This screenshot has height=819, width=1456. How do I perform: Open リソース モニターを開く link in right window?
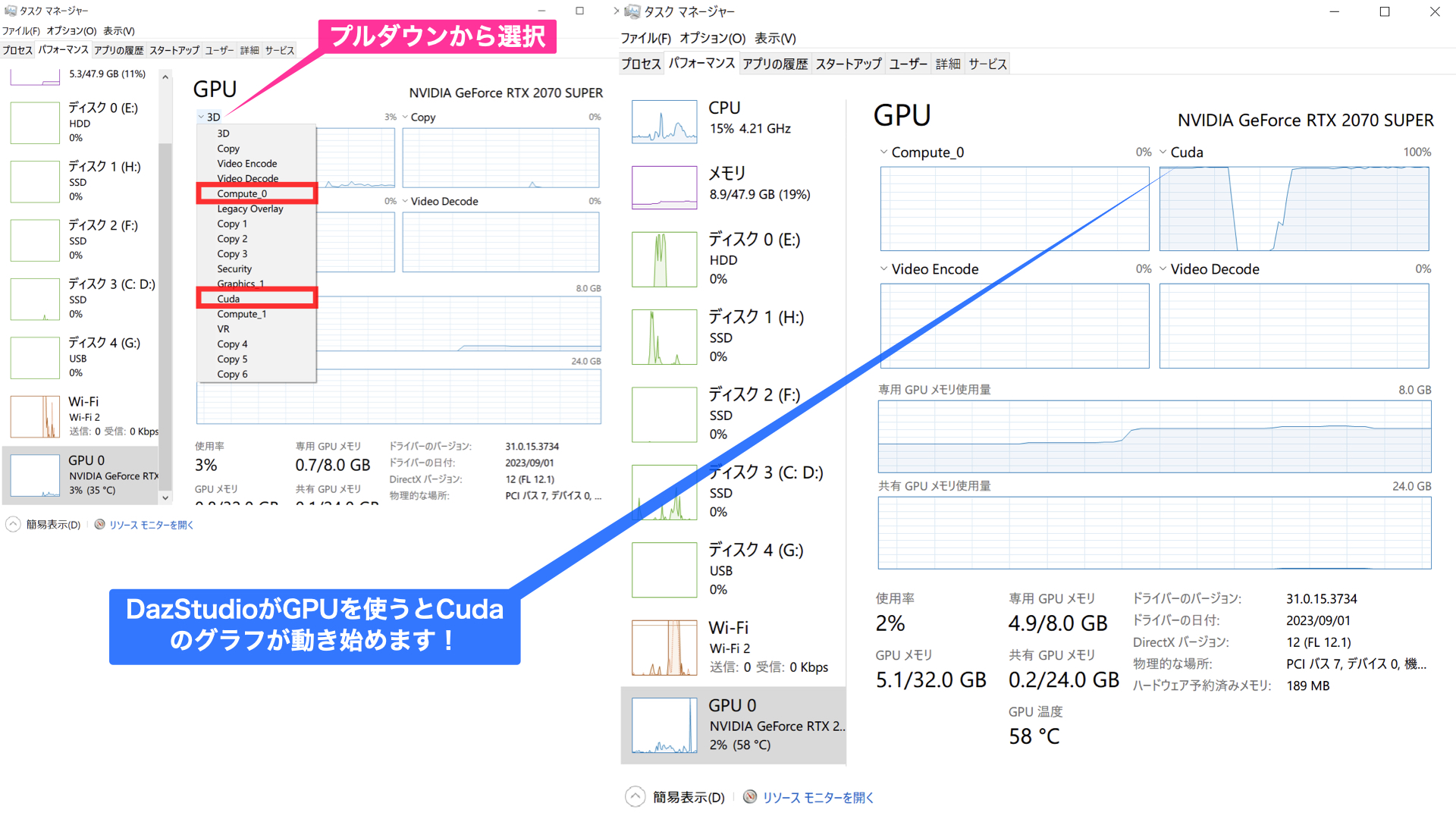(x=818, y=797)
